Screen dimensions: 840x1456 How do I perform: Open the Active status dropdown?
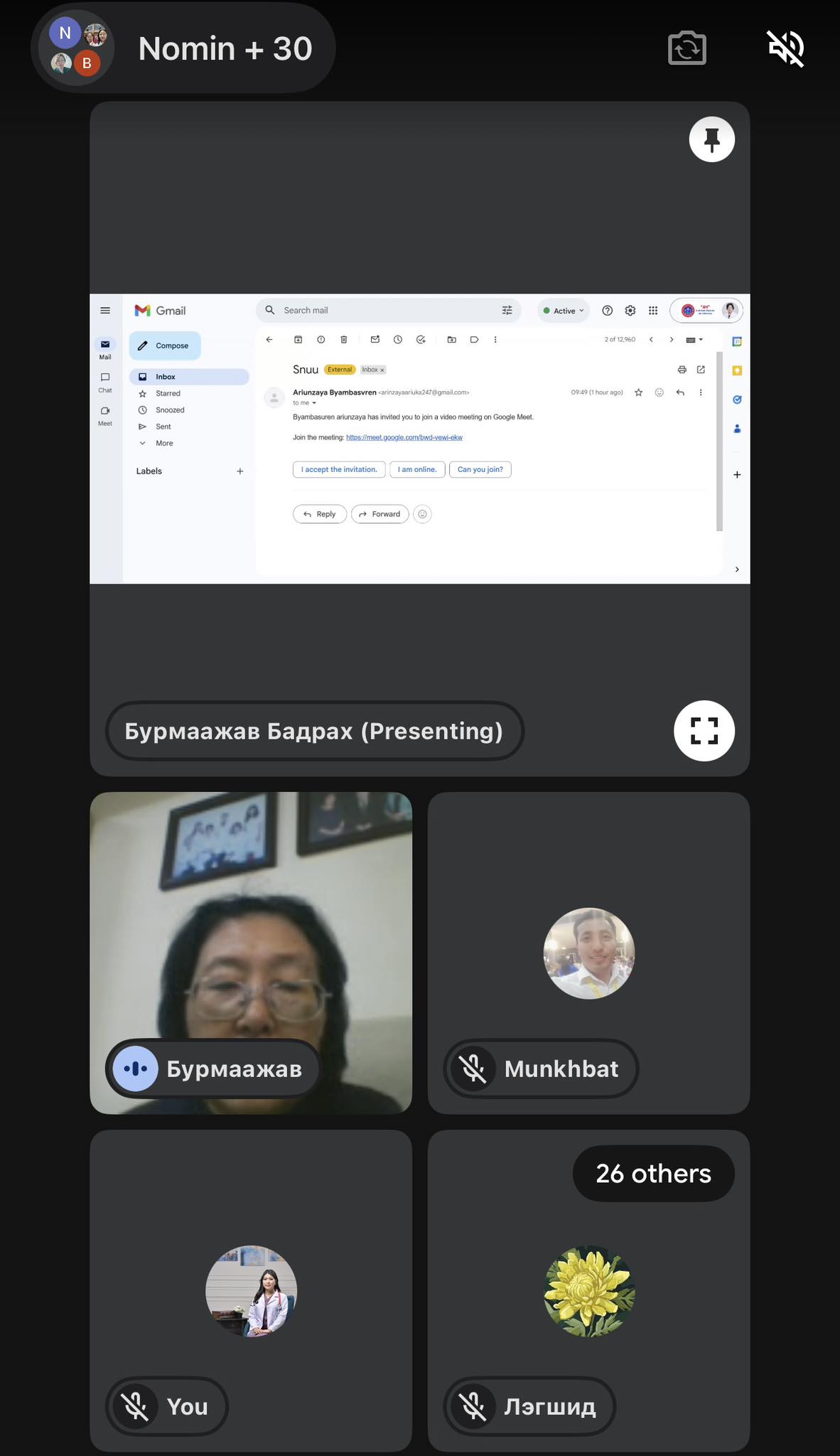coord(564,311)
